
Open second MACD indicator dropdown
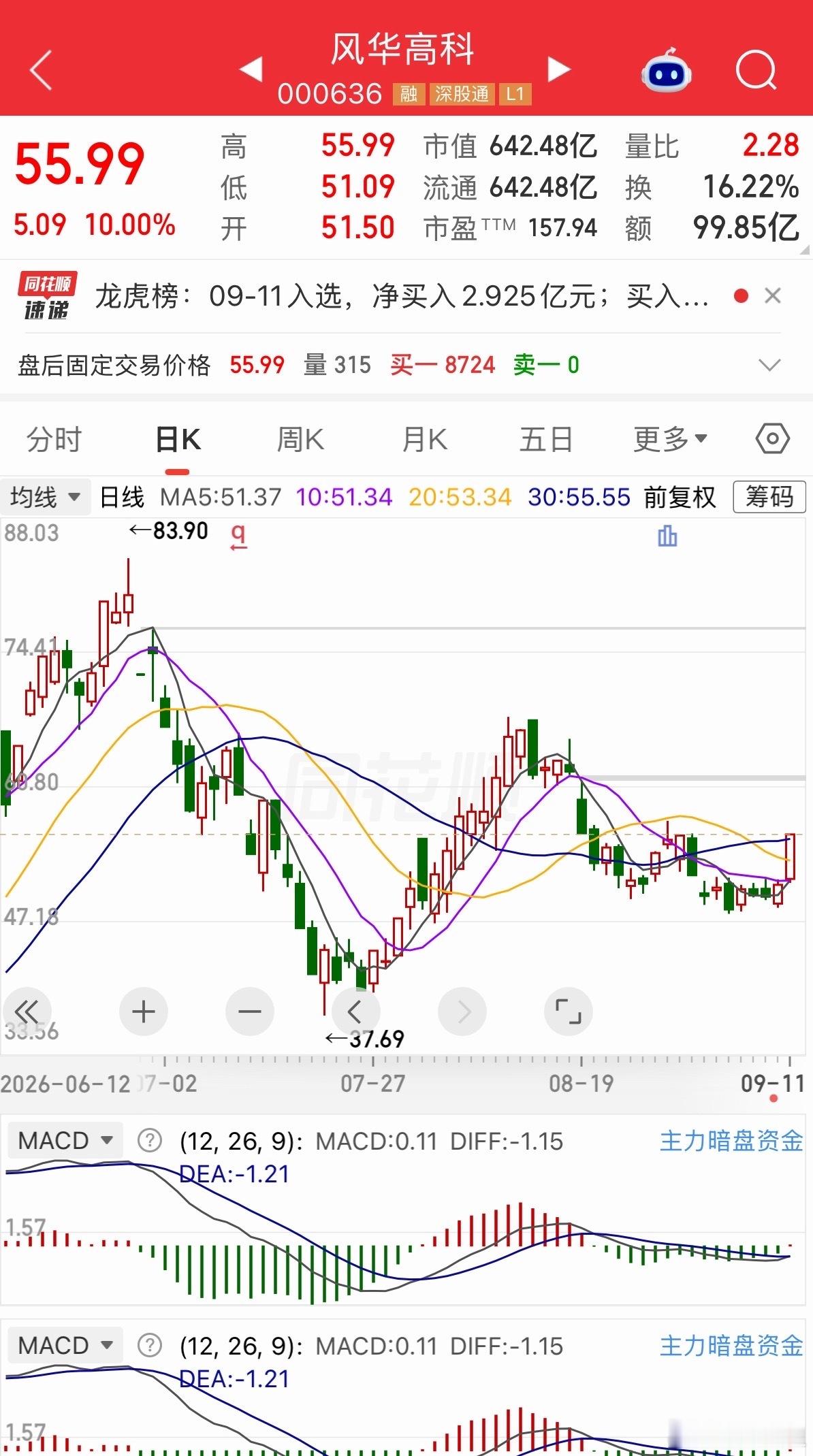[x=65, y=1345]
